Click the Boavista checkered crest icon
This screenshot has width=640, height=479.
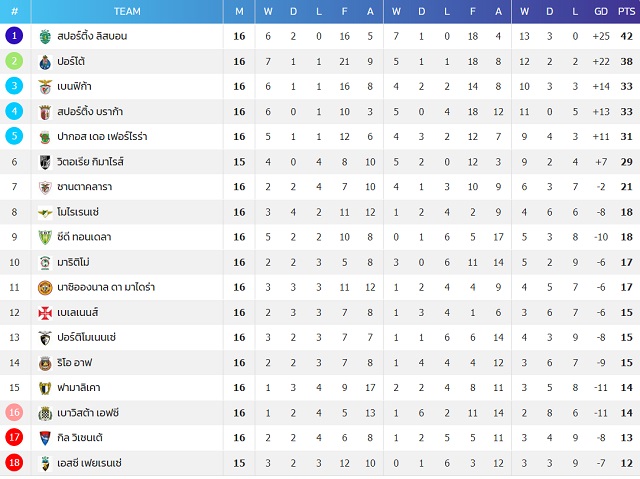coord(45,413)
